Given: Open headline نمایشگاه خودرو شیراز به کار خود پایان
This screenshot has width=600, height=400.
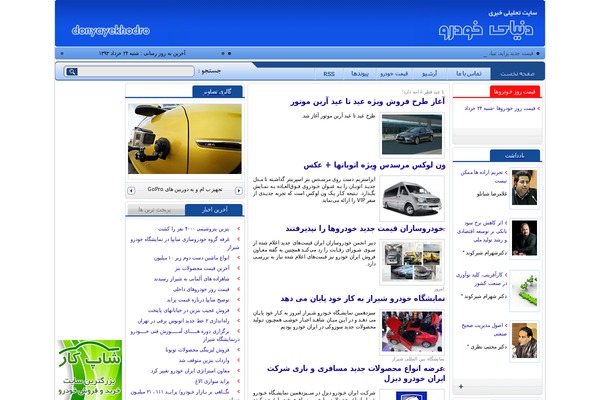Looking at the screenshot, I should (362, 299).
